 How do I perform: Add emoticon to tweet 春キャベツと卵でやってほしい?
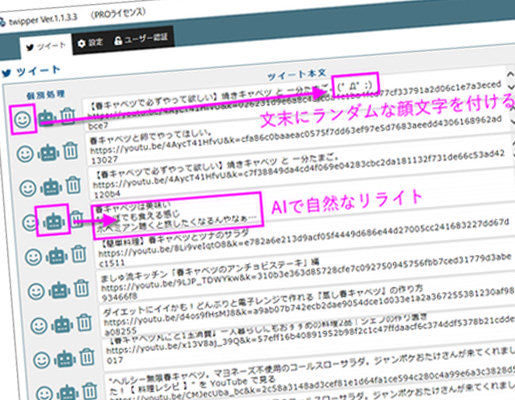tap(25, 154)
